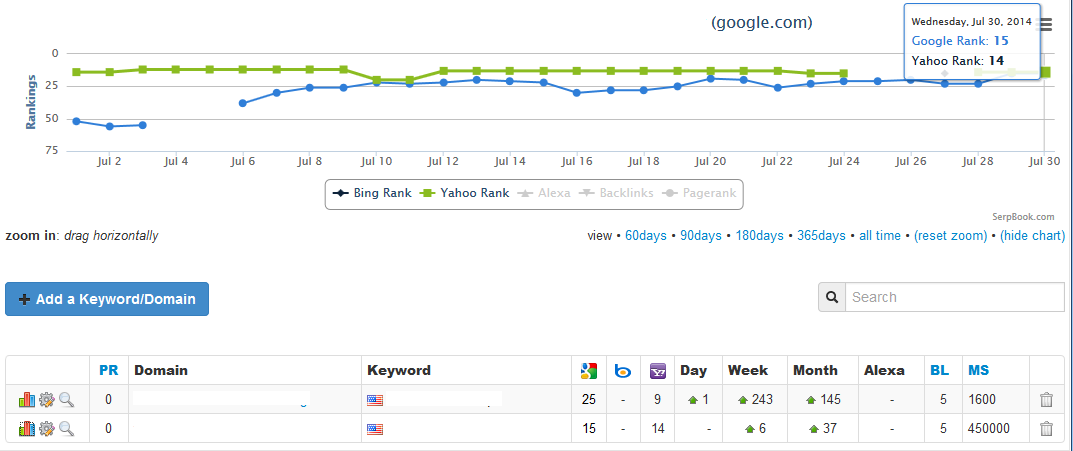
Task: Open settings gear in second keyword row
Action: (47, 429)
